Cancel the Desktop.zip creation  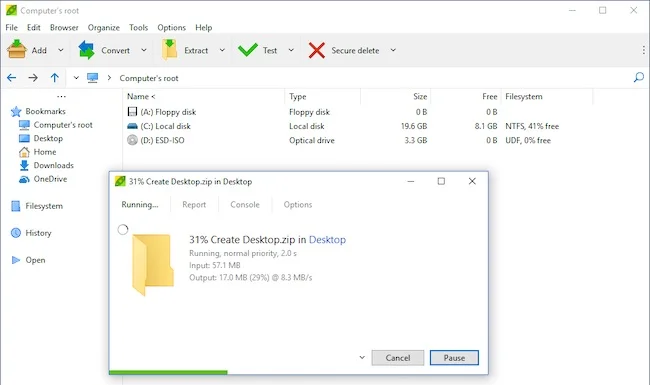point(398,358)
